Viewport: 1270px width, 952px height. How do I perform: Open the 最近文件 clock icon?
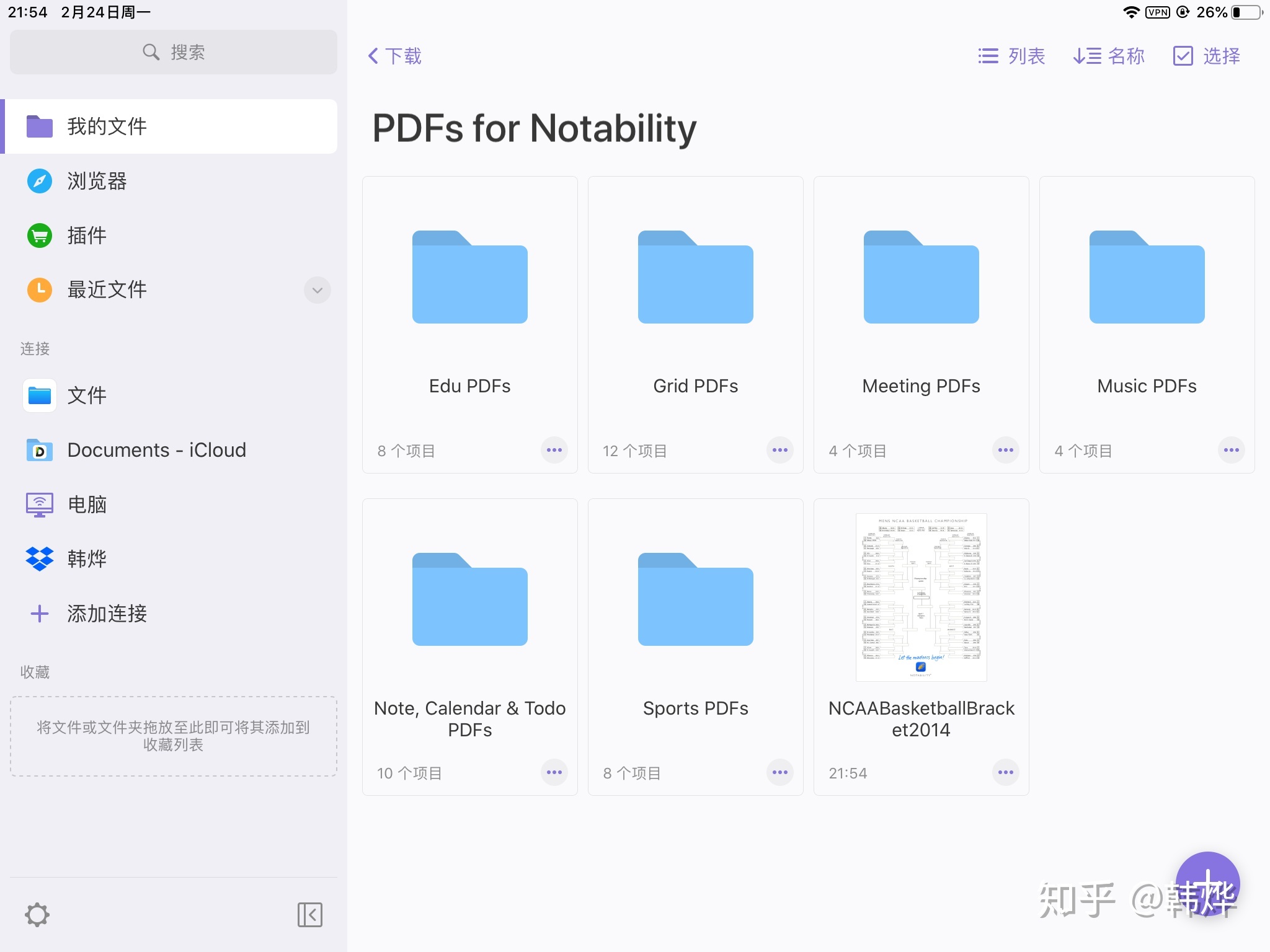click(40, 289)
